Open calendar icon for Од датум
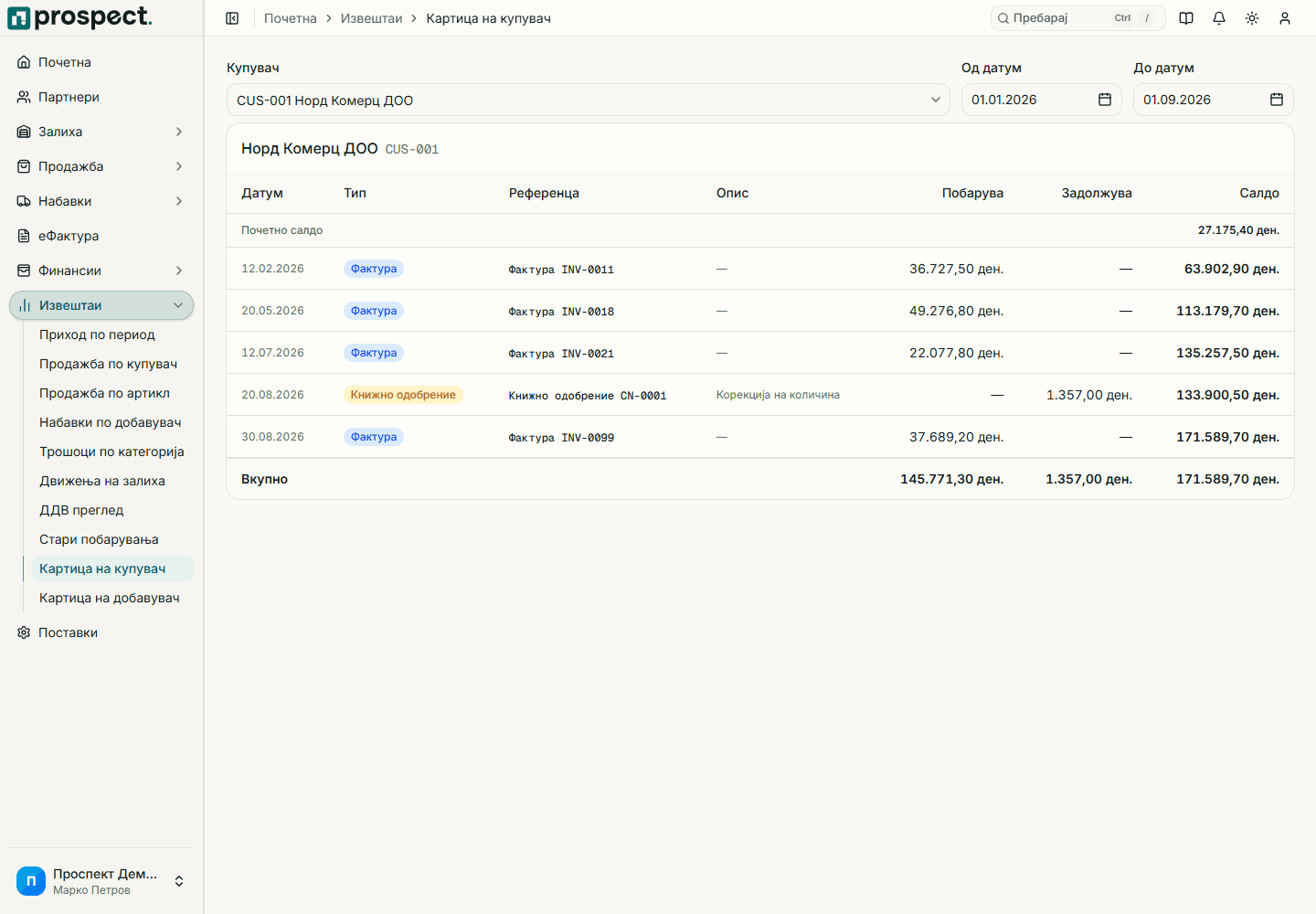 click(1105, 100)
